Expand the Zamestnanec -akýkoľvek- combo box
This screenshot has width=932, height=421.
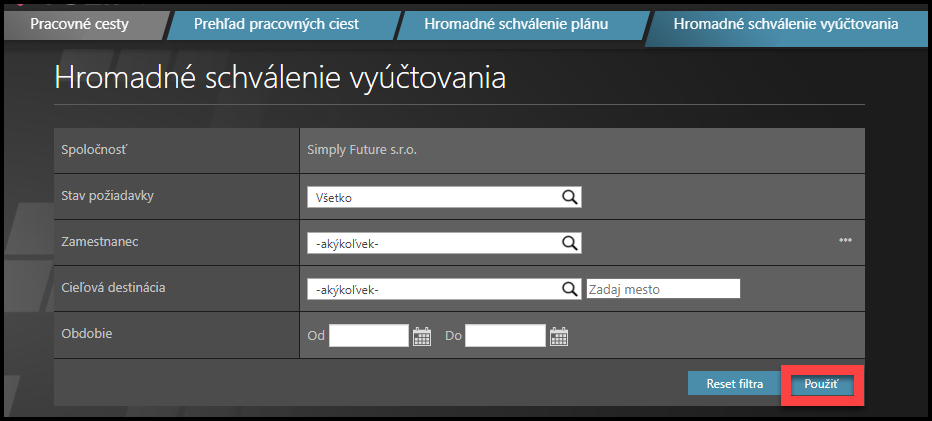click(x=433, y=243)
